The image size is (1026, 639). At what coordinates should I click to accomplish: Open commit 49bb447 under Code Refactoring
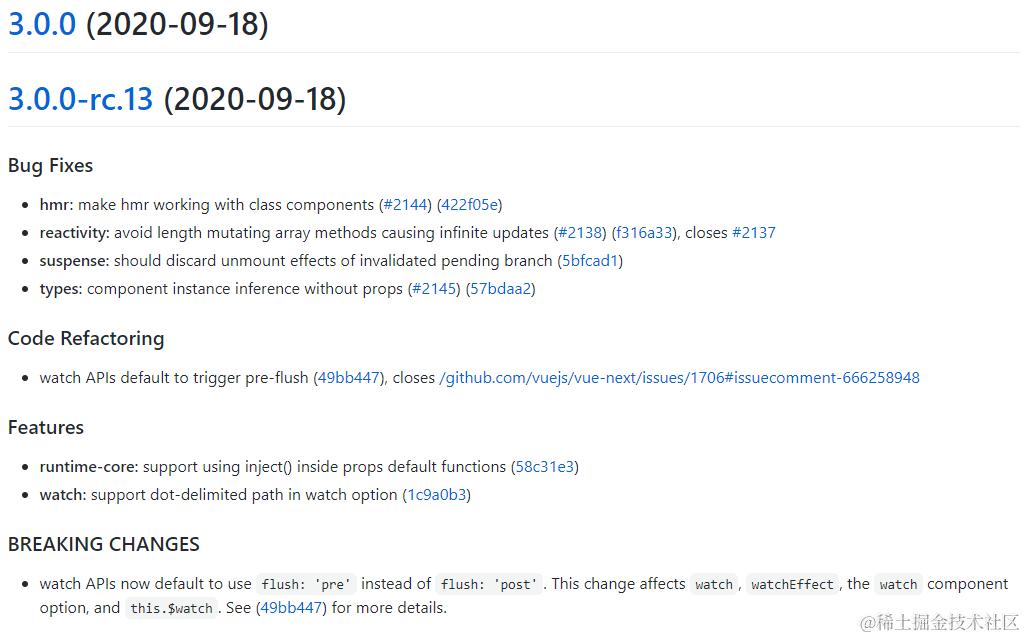349,378
